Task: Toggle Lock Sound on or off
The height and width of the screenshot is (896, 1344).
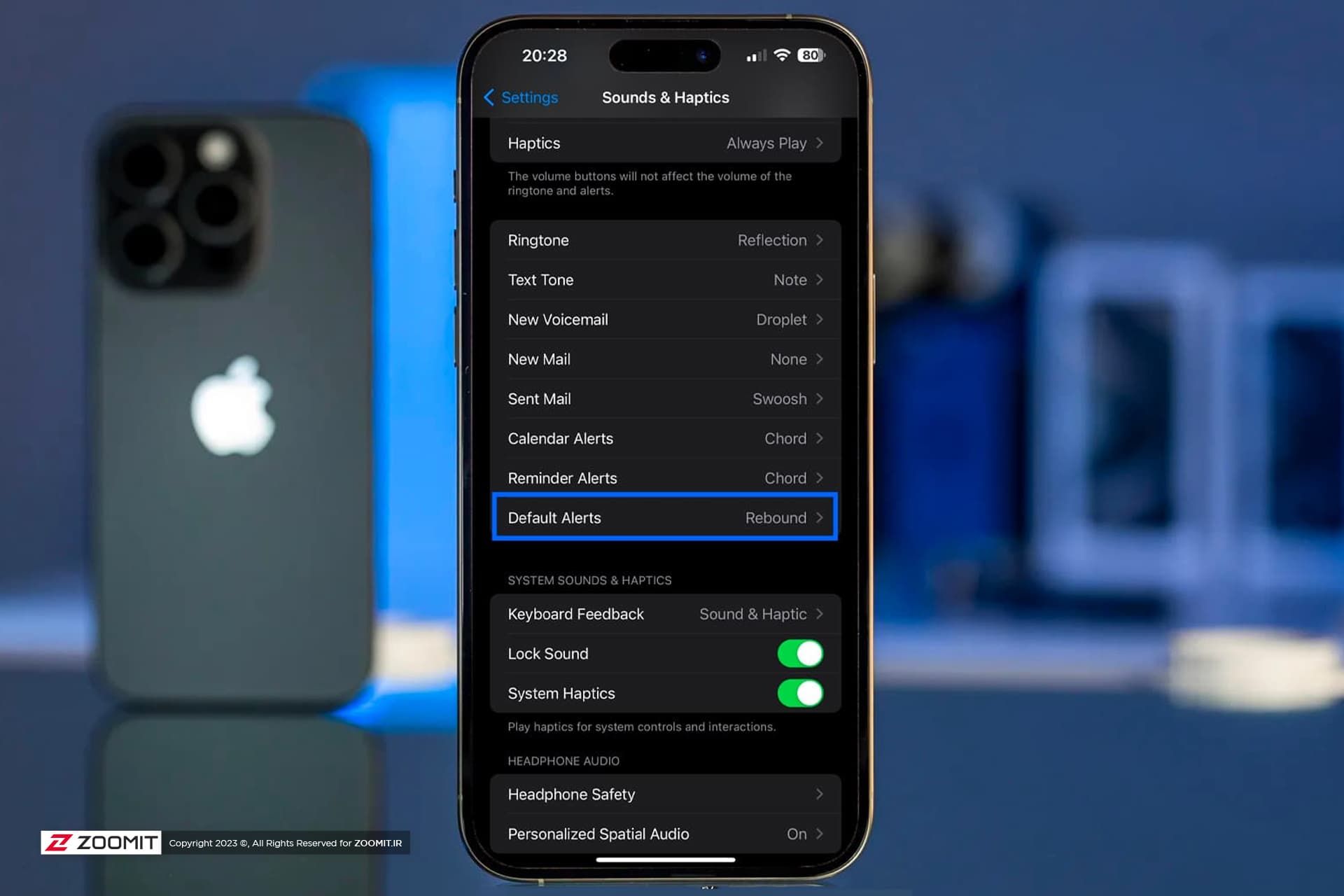Action: [x=800, y=653]
